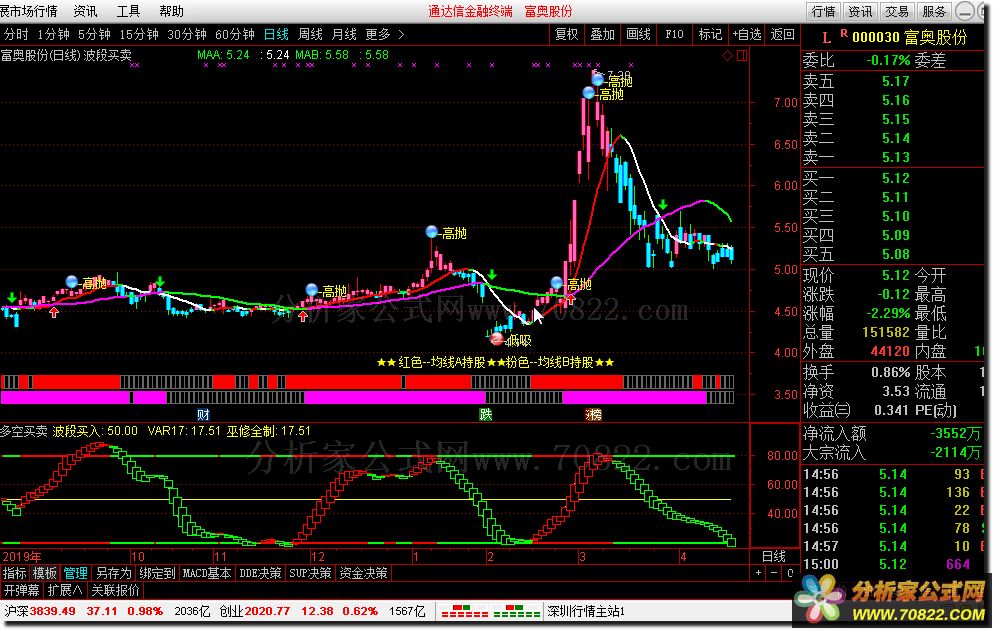This screenshot has height=630, width=994.
Task: Click the 返回 back button
Action: coord(783,34)
